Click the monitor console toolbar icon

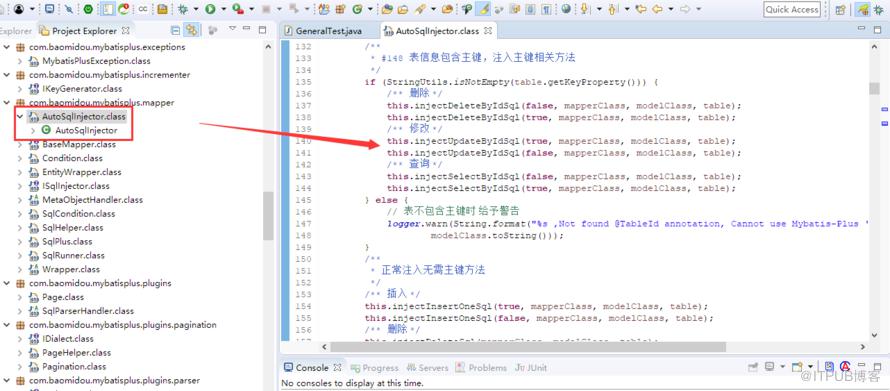(49, 9)
